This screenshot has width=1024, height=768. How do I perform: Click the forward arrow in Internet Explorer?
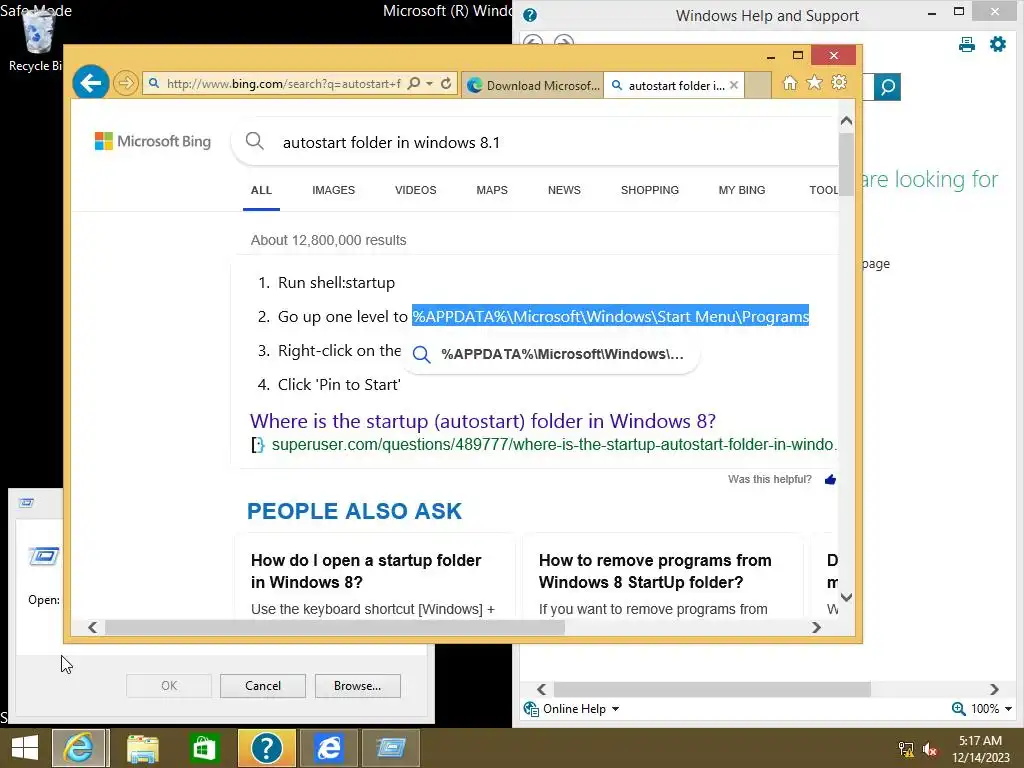tap(125, 84)
